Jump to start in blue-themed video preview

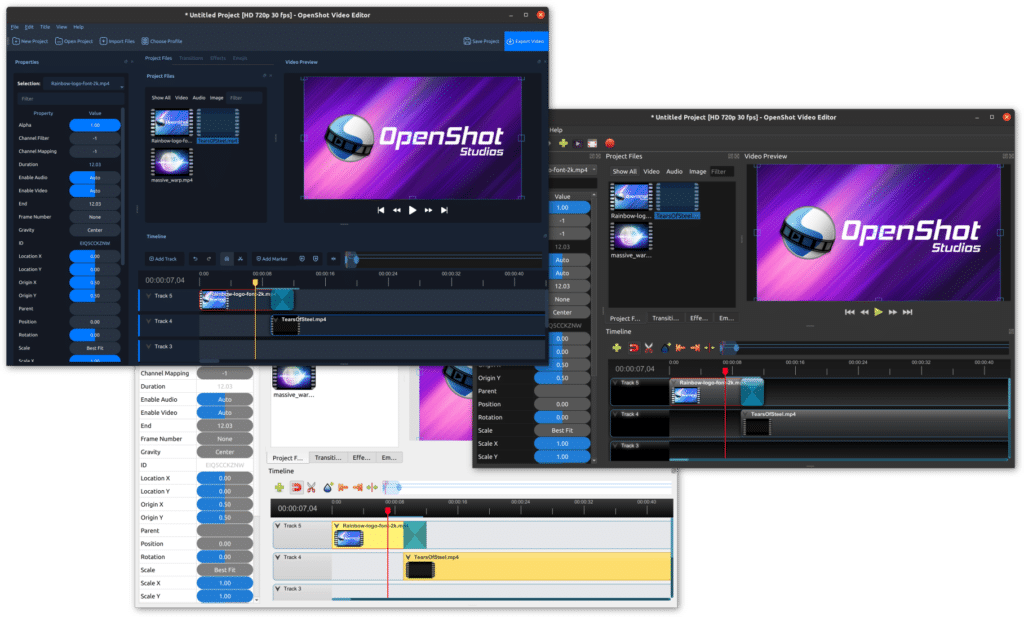[381, 210]
